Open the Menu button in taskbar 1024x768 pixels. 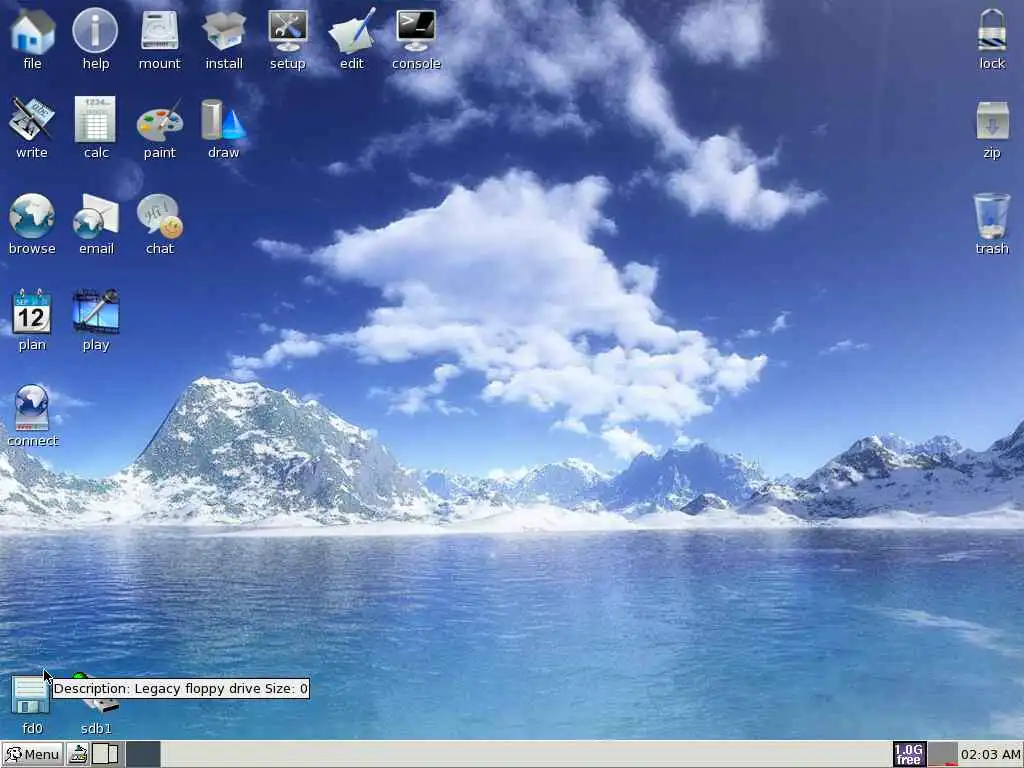33,754
